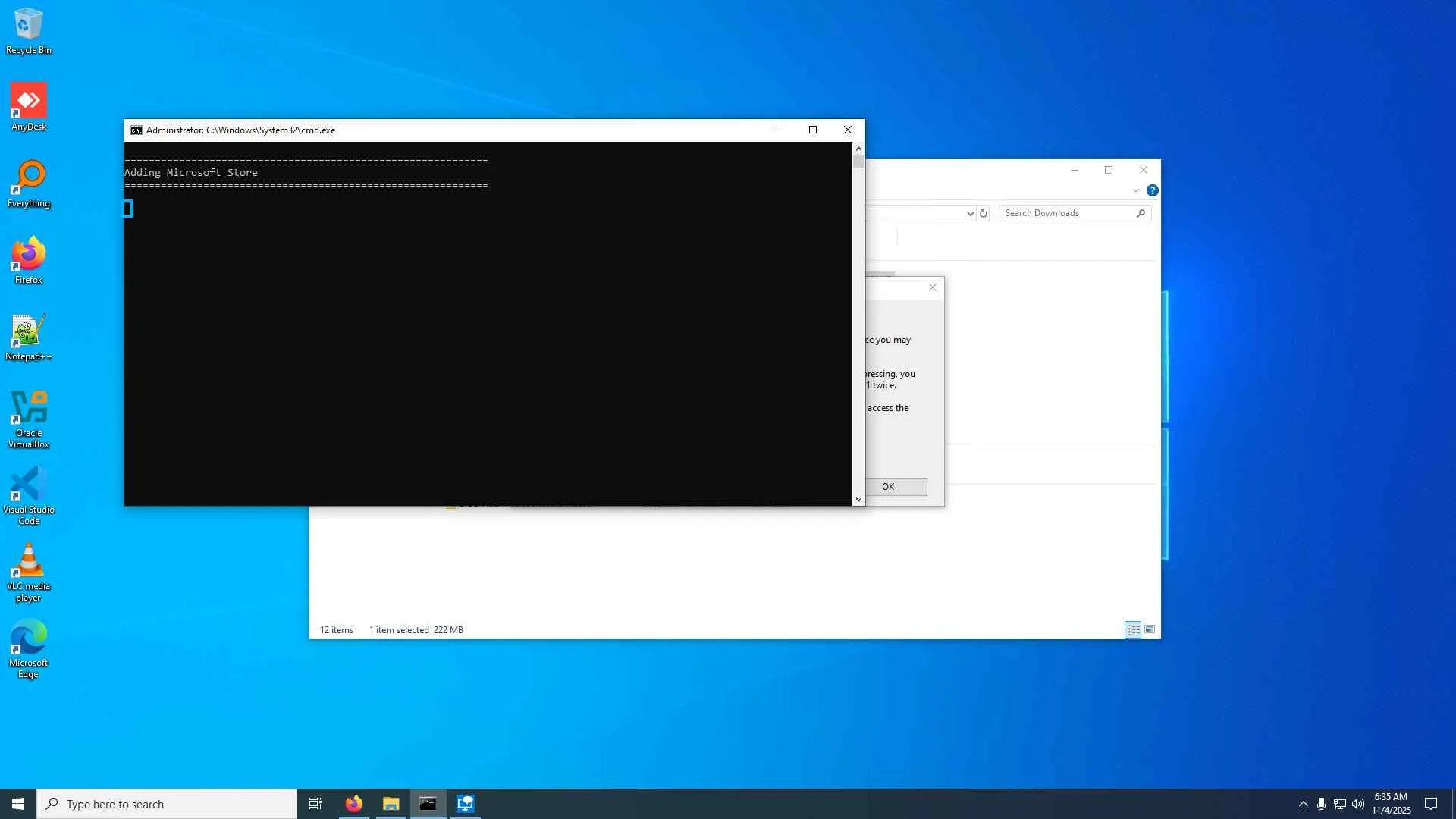
Task: Expand the Explorer address bar history dropdown
Action: coord(970,214)
